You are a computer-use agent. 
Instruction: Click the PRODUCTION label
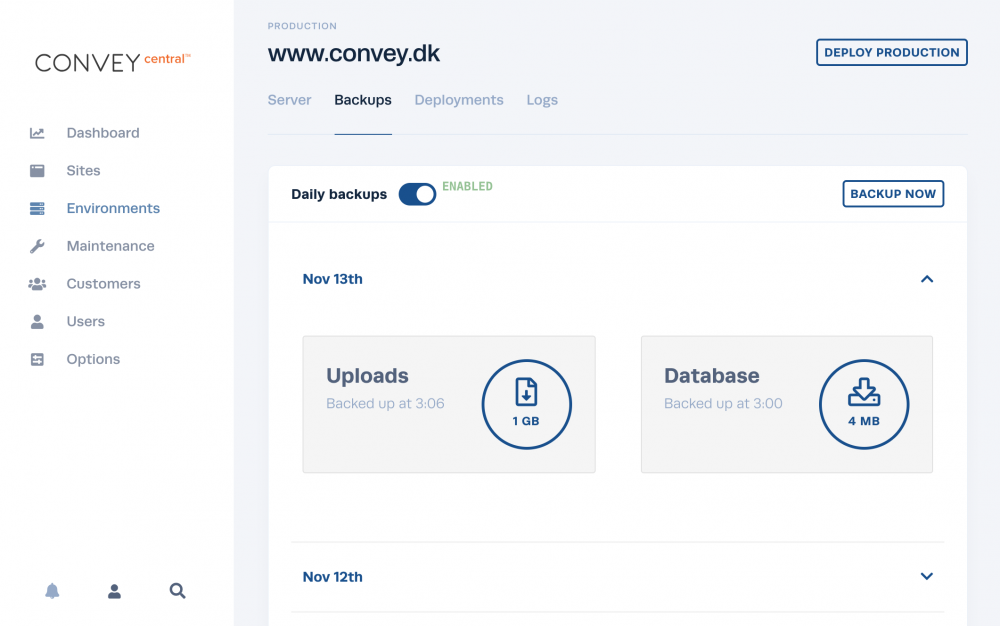302,26
